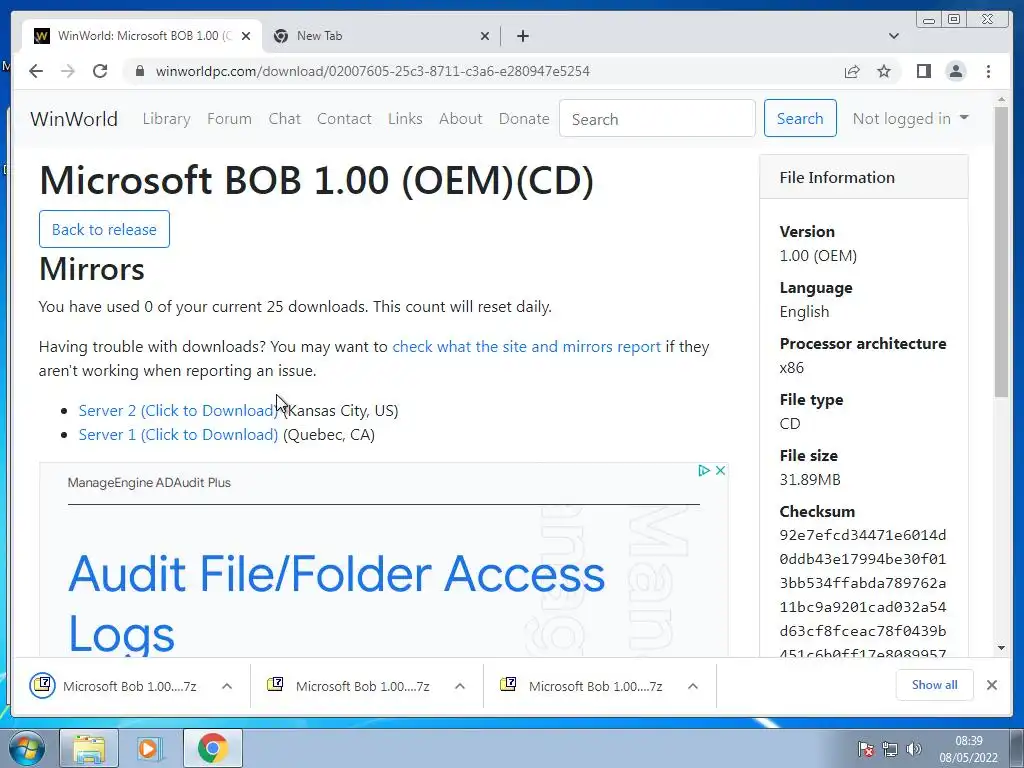Go back to the previous page
1024x768 pixels.
pos(36,71)
